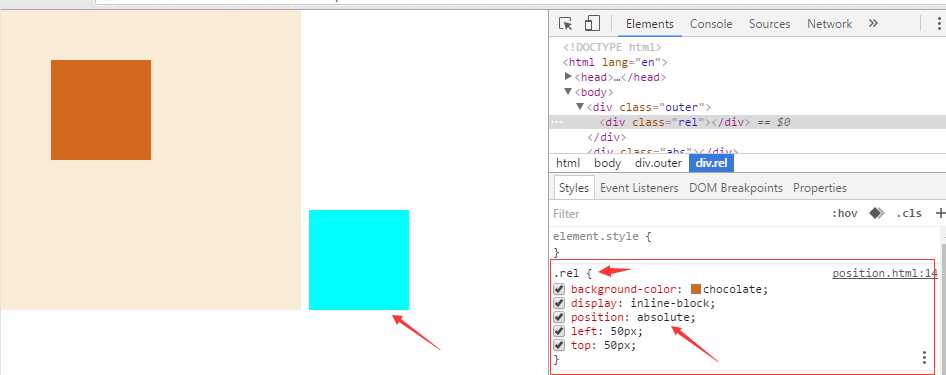
Task: Open the Properties sub-tab
Action: coord(819,188)
